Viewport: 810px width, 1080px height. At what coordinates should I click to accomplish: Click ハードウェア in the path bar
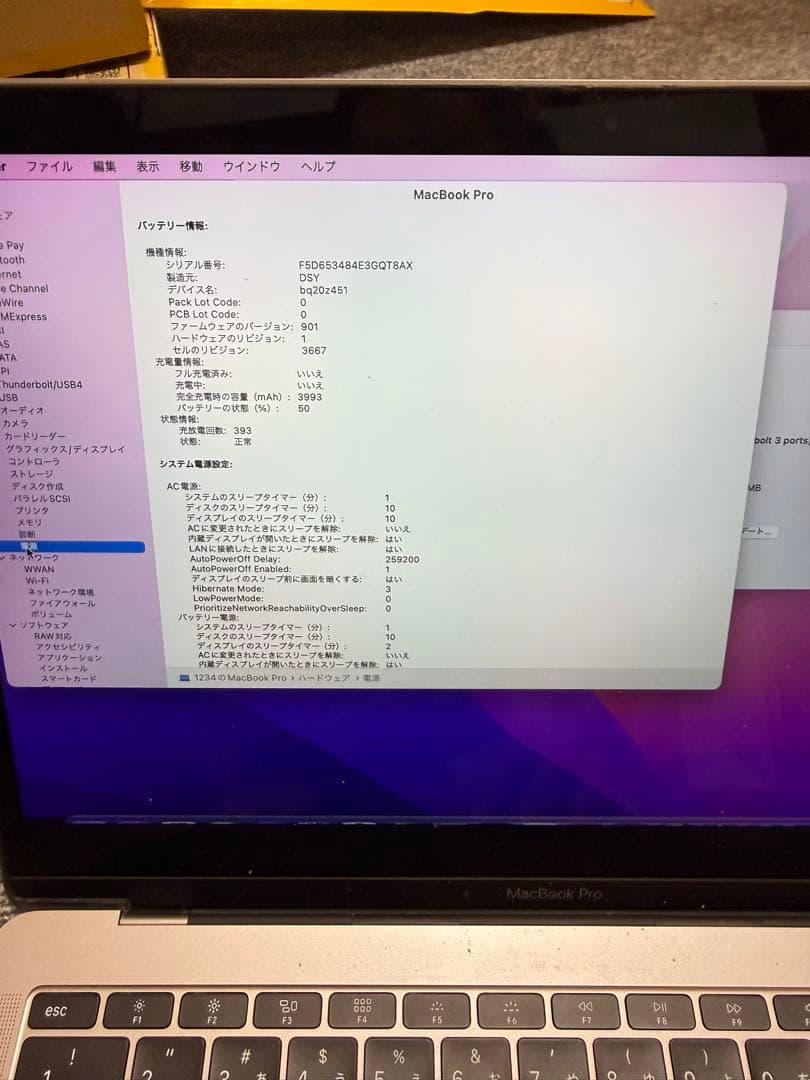click(x=324, y=678)
